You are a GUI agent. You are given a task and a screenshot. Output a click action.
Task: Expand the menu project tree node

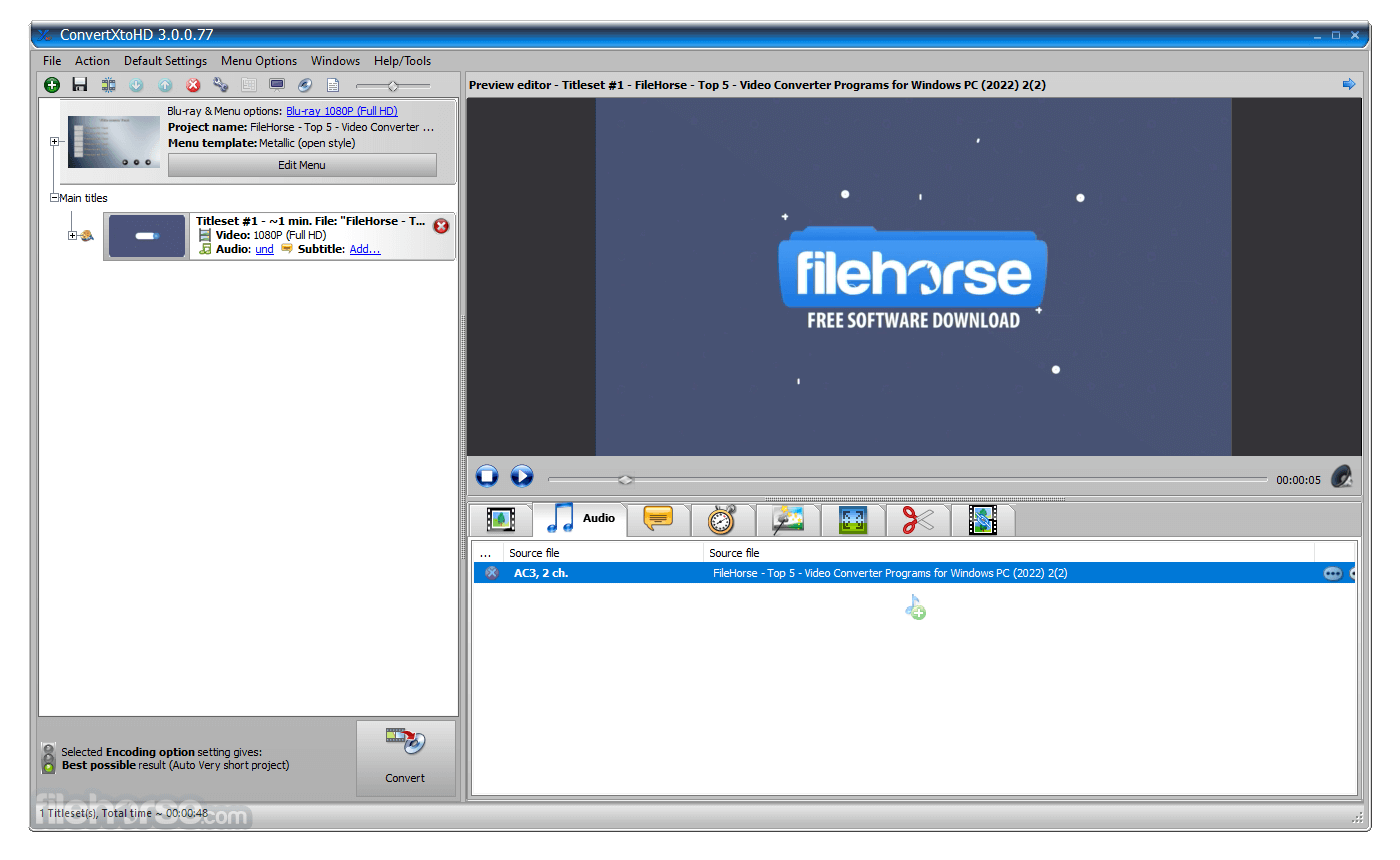click(x=55, y=142)
